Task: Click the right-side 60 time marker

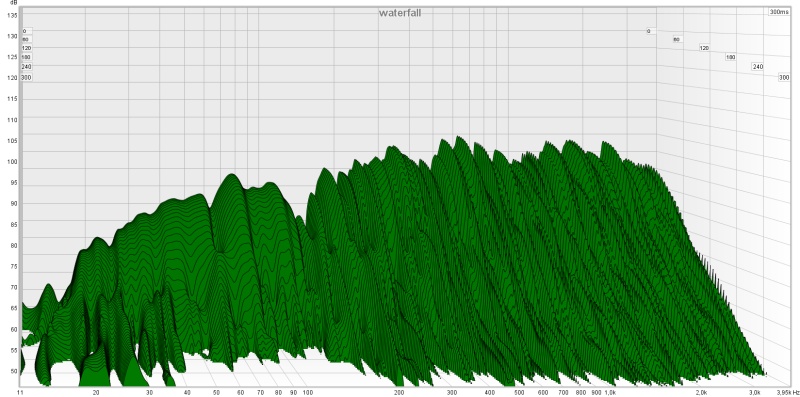Action: tap(677, 39)
